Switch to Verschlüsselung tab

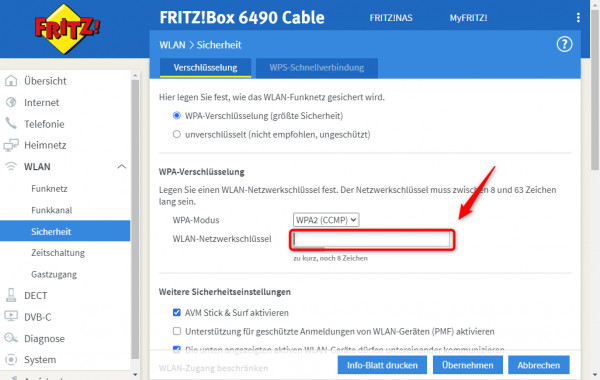click(x=205, y=68)
